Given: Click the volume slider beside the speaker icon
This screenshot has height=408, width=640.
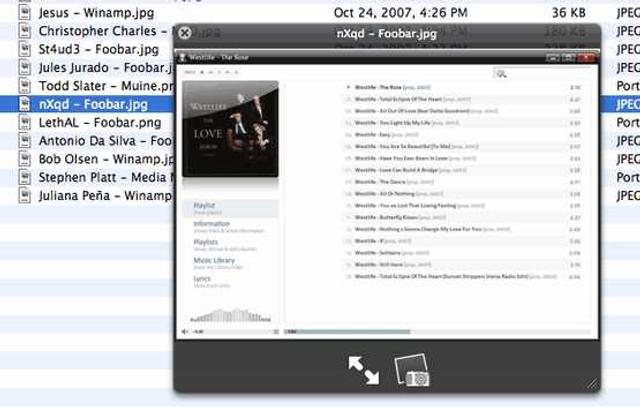Looking at the screenshot, I should [x=233, y=332].
